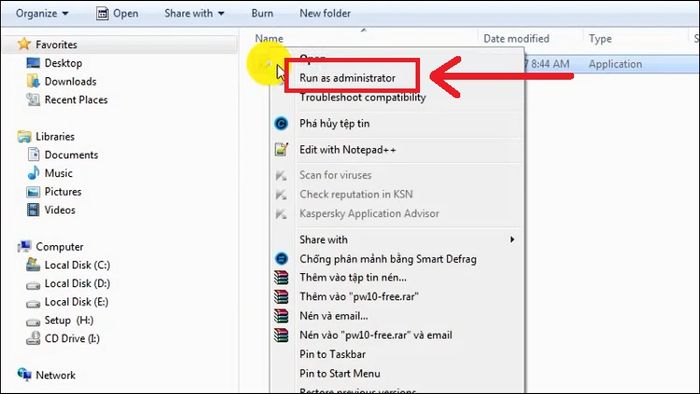
Task: Sort by Date modified column header
Action: (x=516, y=38)
